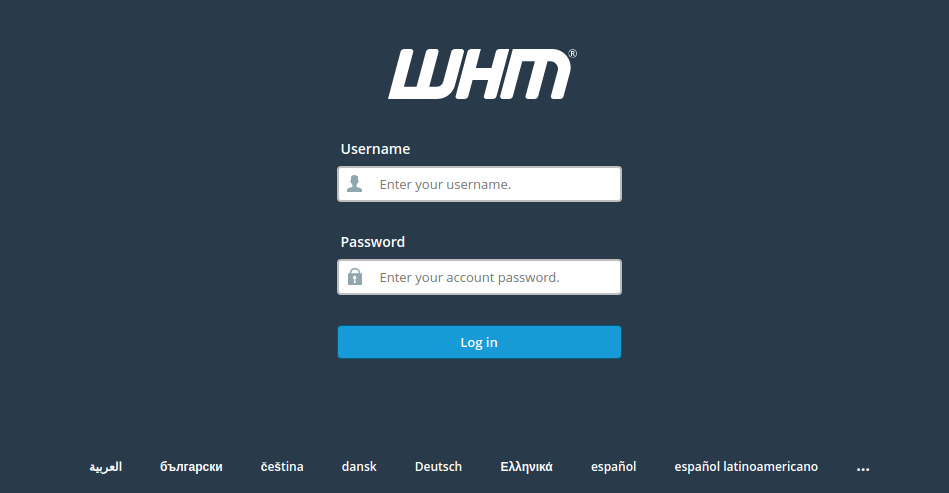Switch language to български
The image size is (949, 493).
191,466
